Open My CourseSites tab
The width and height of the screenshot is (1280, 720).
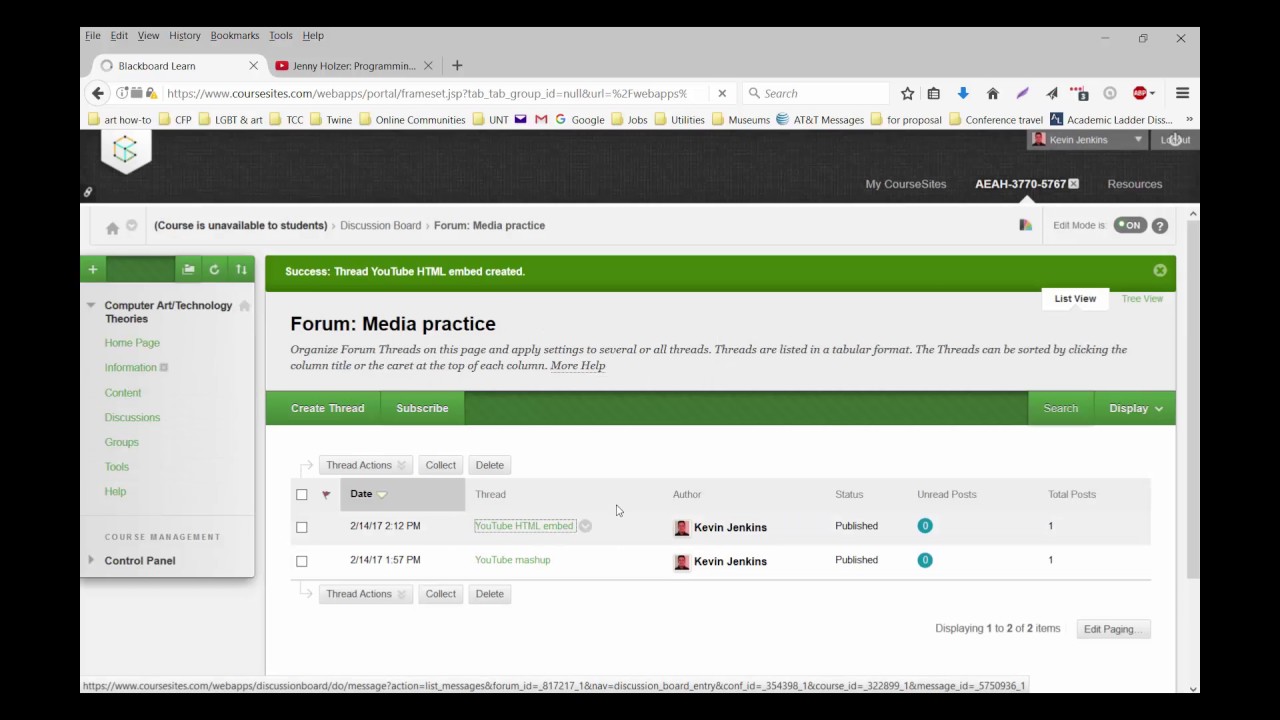tap(906, 184)
